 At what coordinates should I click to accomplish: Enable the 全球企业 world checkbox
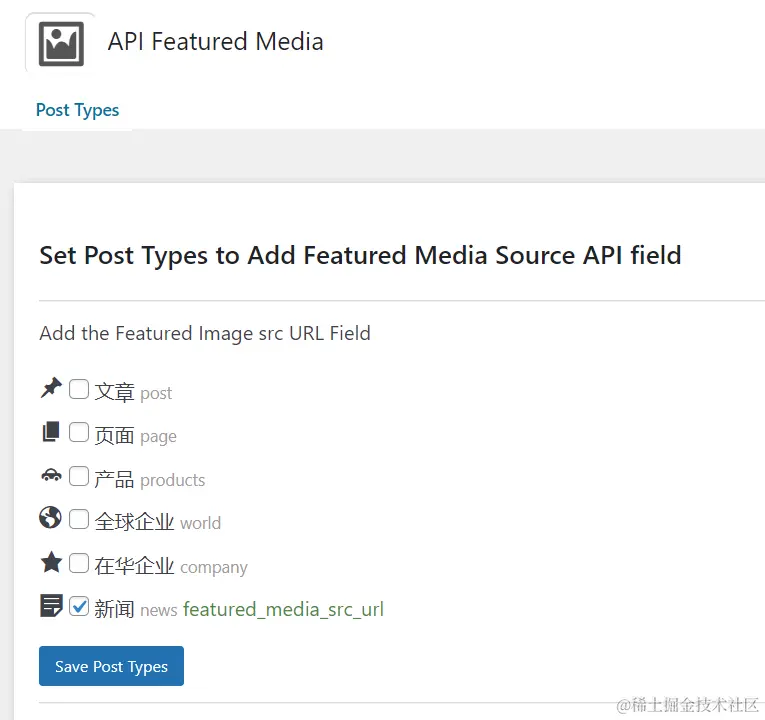(79, 519)
